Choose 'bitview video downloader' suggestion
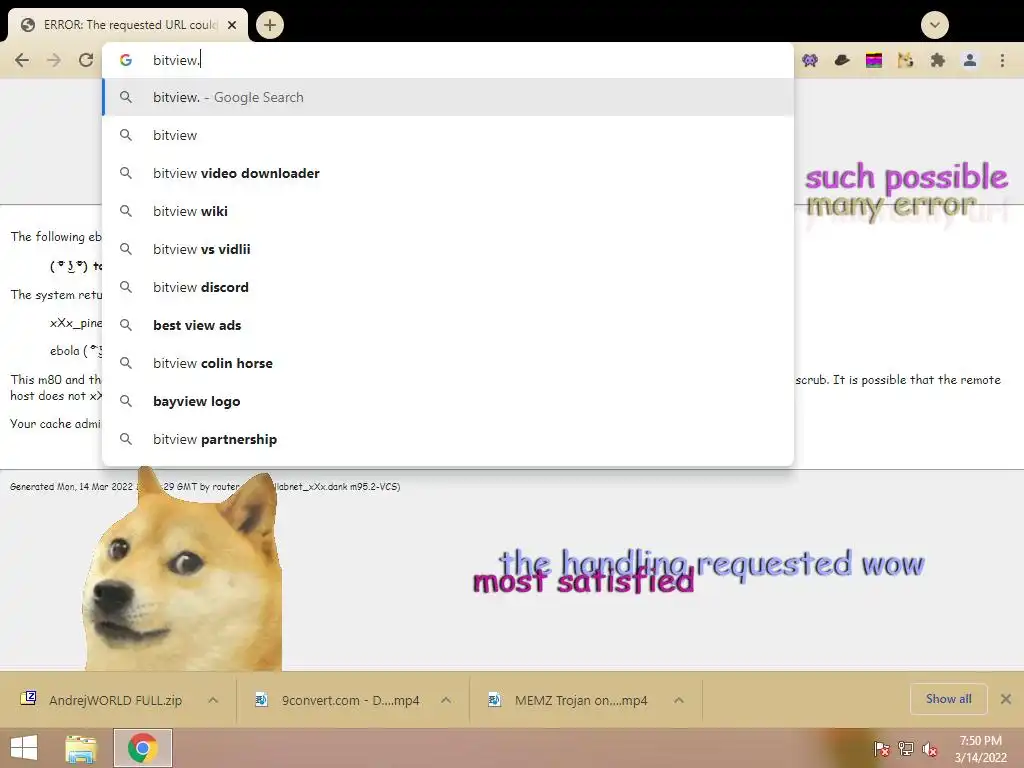Image resolution: width=1024 pixels, height=768 pixels. [448, 173]
